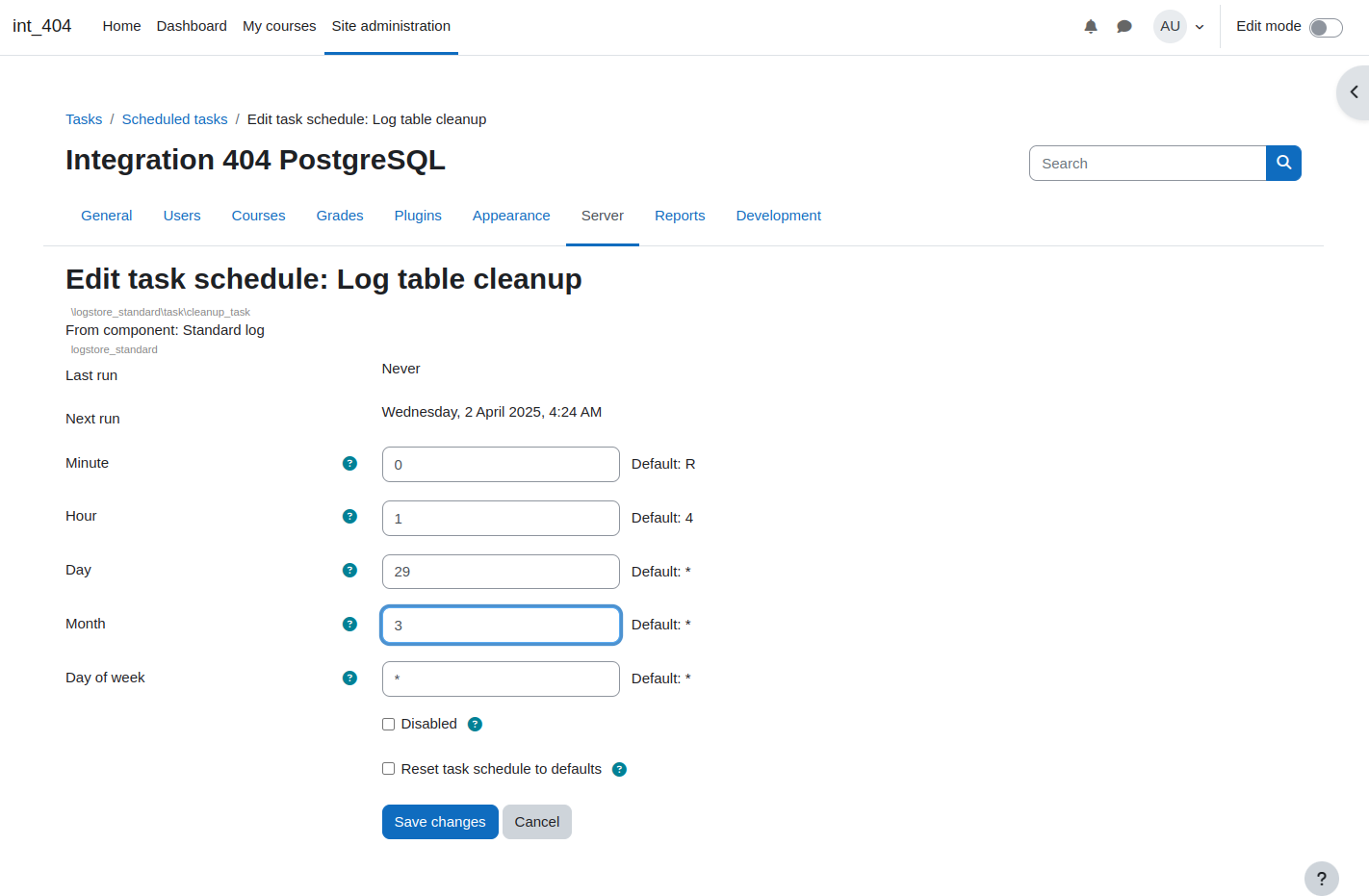1369x896 pixels.
Task: Click the 'Default: R' text by Minute
Action: [x=663, y=464]
